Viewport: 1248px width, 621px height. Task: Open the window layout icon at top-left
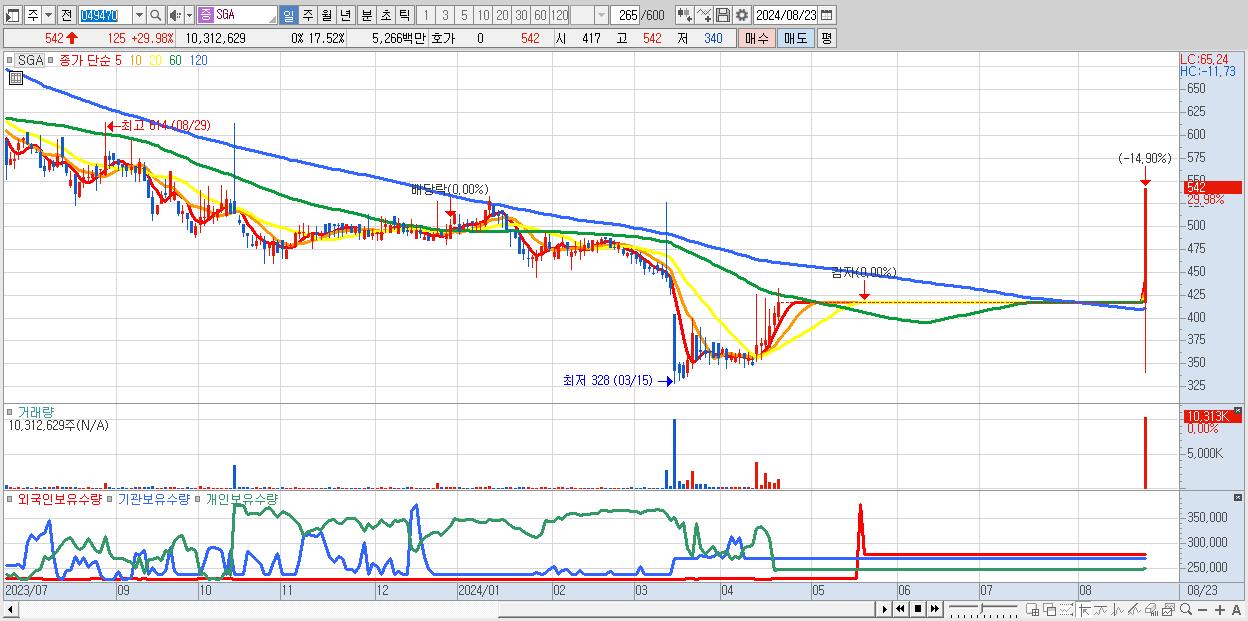coord(12,15)
